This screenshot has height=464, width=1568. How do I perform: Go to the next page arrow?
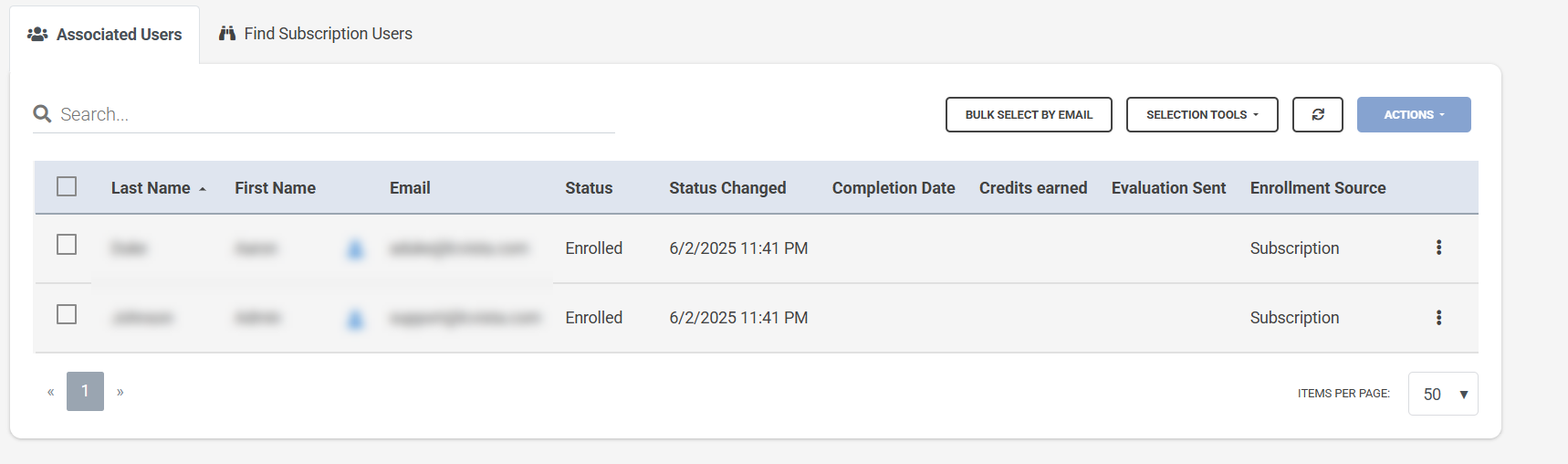pos(120,392)
